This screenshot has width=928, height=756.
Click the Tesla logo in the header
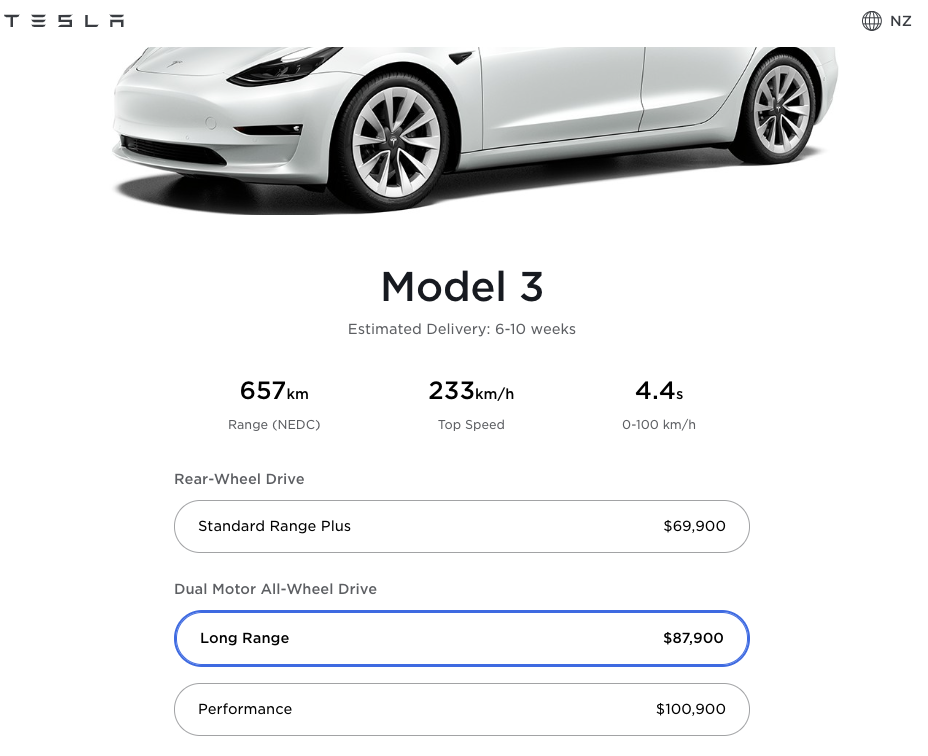click(x=64, y=21)
